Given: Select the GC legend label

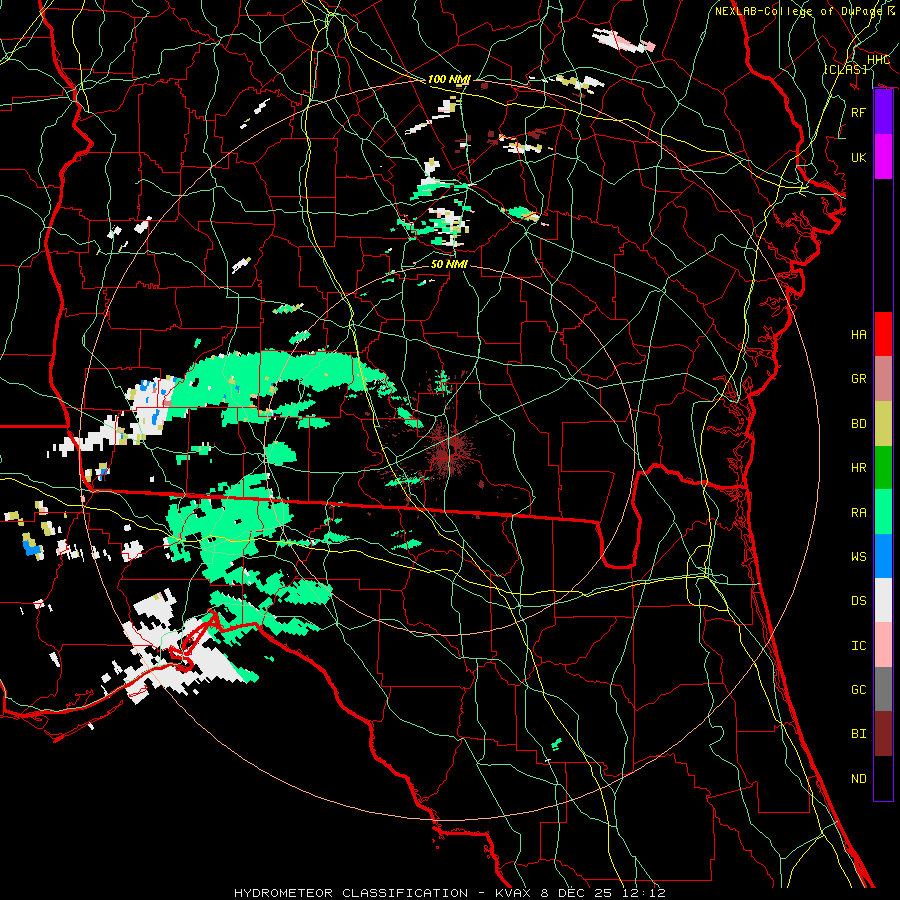Looking at the screenshot, I should tap(859, 689).
